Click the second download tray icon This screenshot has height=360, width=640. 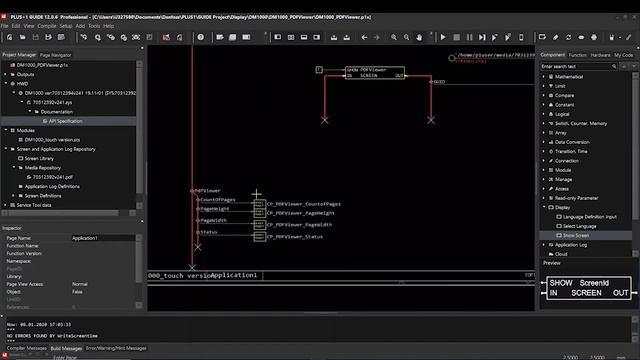pyautogui.click(x=347, y=37)
